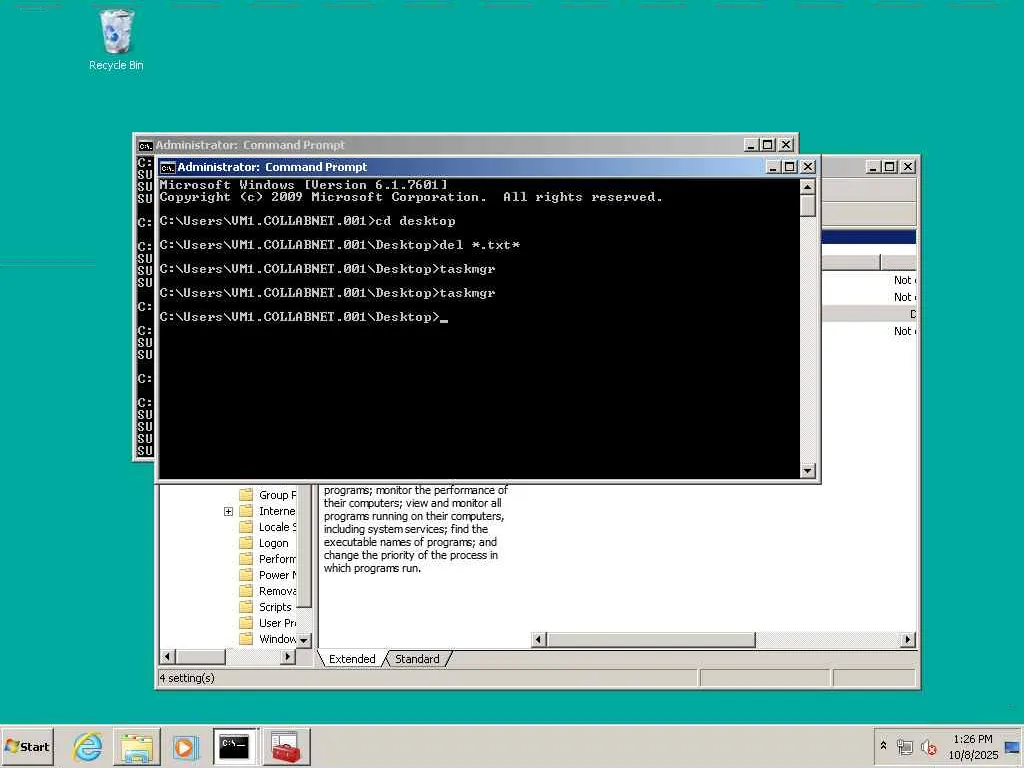Click the first 'Not' state setting row
This screenshot has width=1024, height=768.
pyautogui.click(x=869, y=280)
